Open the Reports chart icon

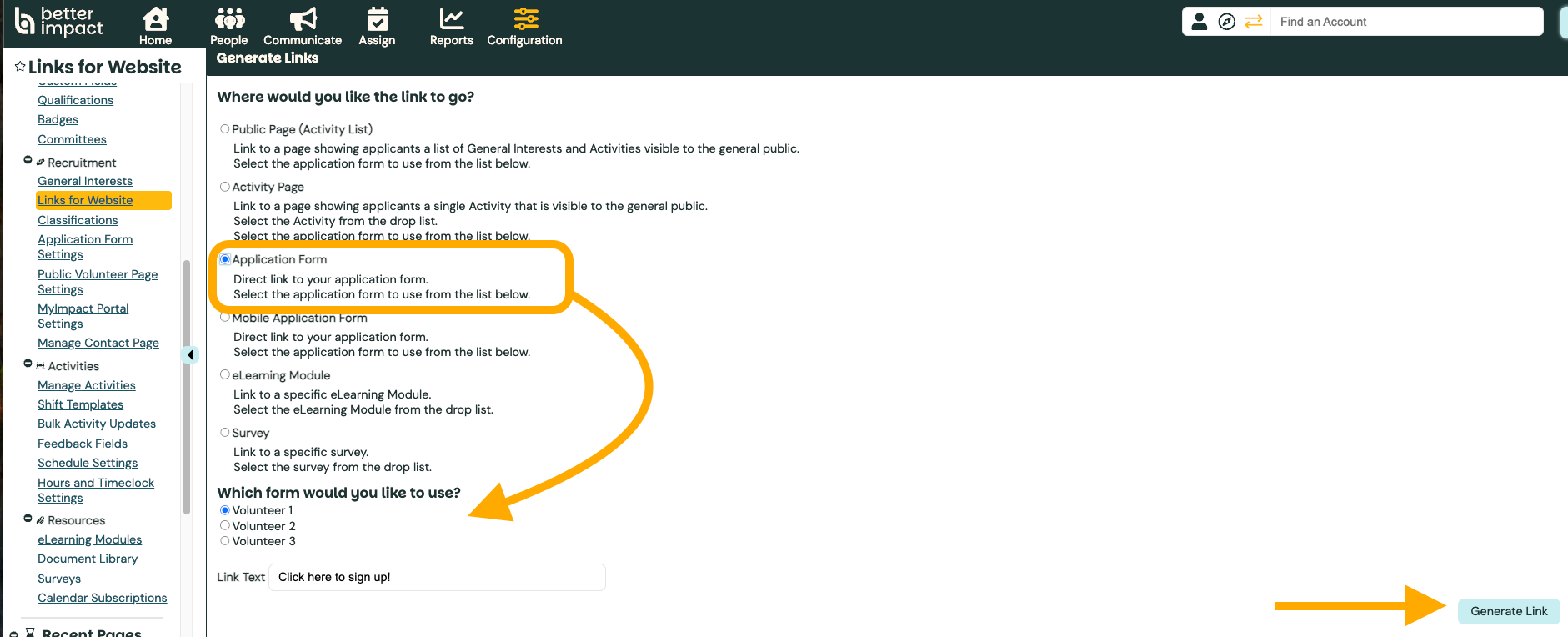click(451, 18)
